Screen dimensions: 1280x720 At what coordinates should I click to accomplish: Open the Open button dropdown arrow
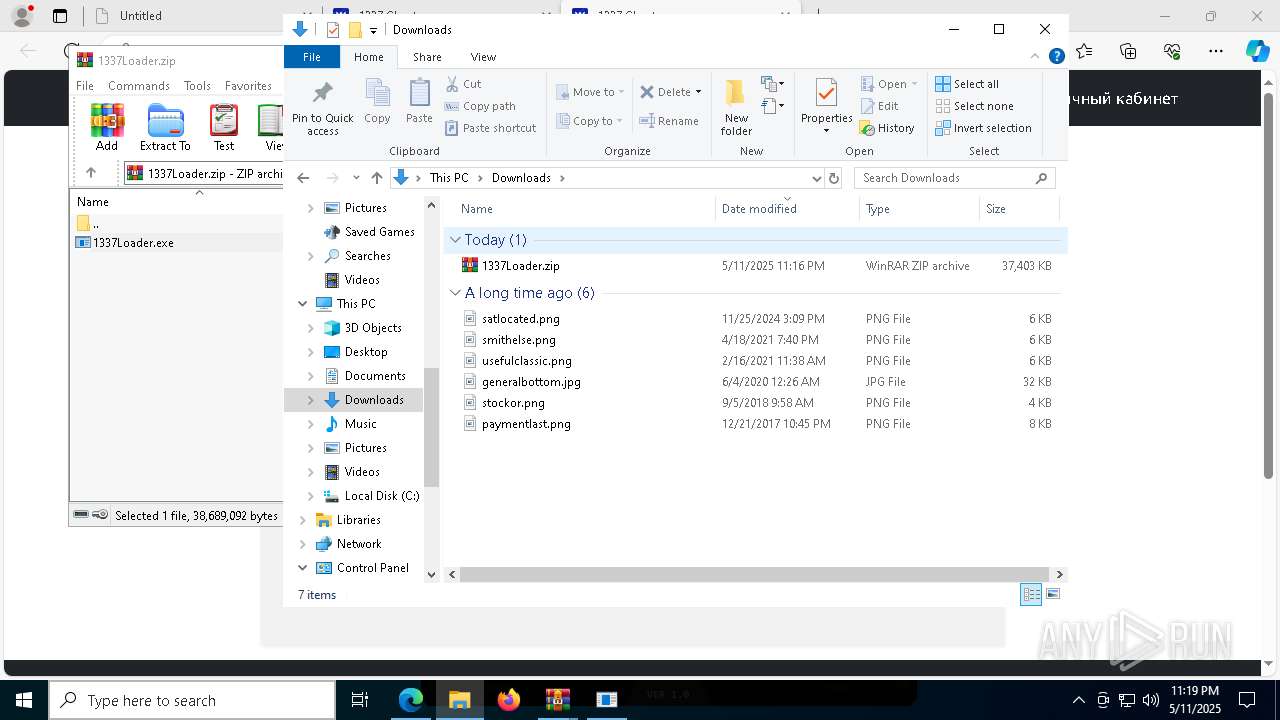(x=914, y=84)
